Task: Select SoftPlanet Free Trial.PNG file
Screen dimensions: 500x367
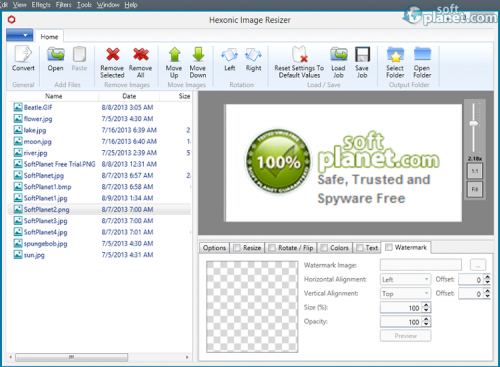Action: pyautogui.click(x=99, y=164)
